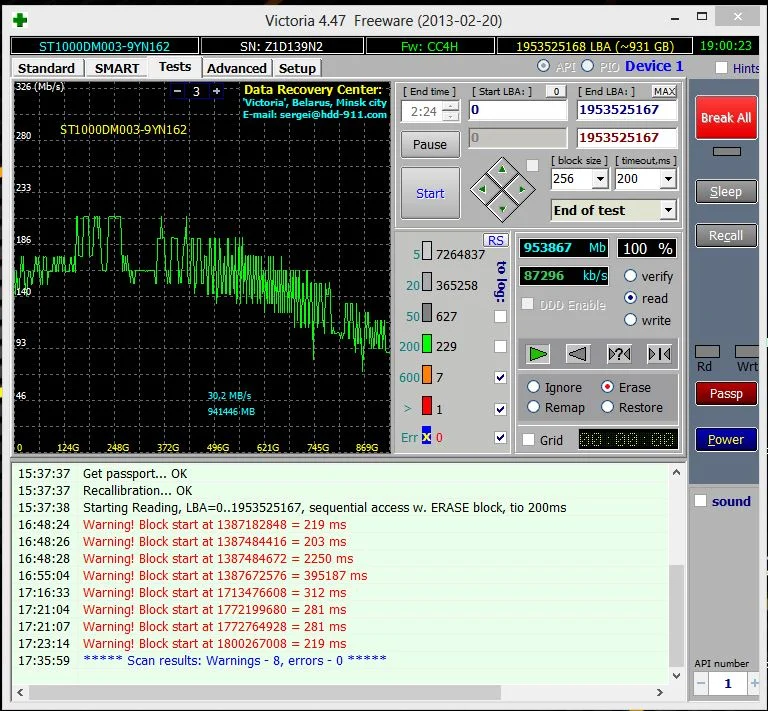The width and height of the screenshot is (768, 711).
Task: Open the Advanced tab
Action: tap(237, 68)
